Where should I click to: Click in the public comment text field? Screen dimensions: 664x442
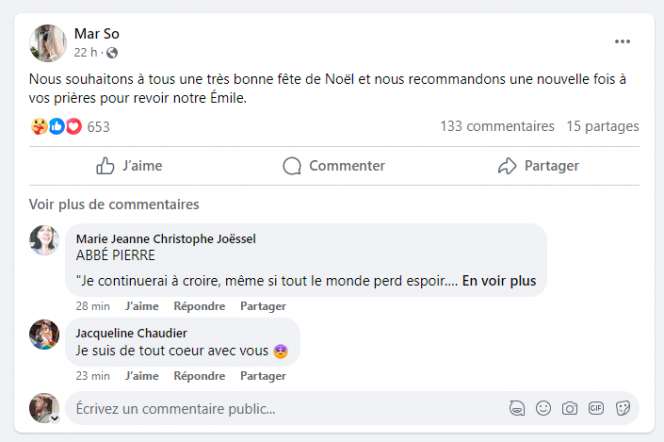coord(280,408)
